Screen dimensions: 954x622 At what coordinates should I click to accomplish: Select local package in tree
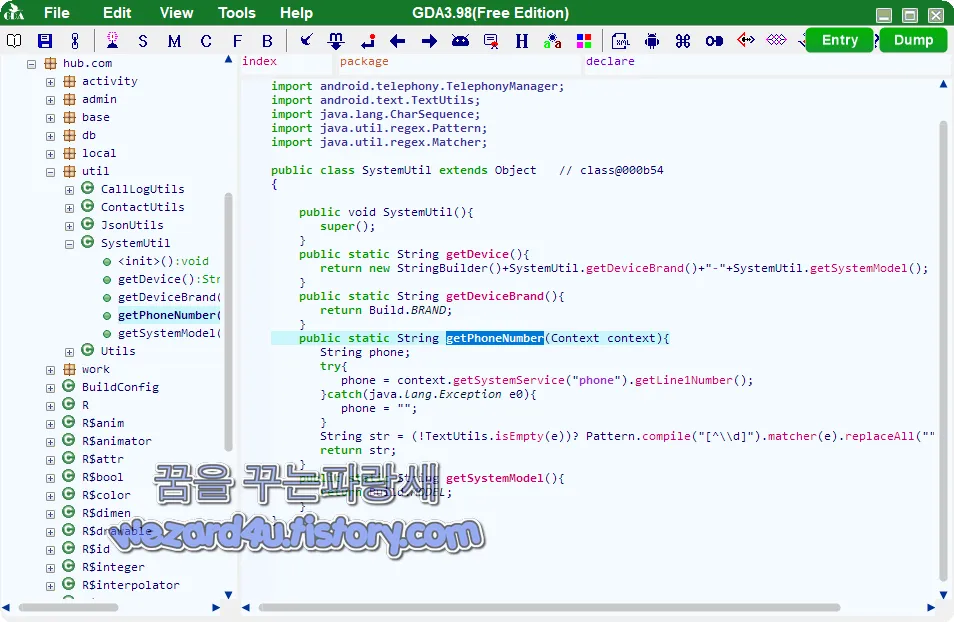(x=99, y=153)
